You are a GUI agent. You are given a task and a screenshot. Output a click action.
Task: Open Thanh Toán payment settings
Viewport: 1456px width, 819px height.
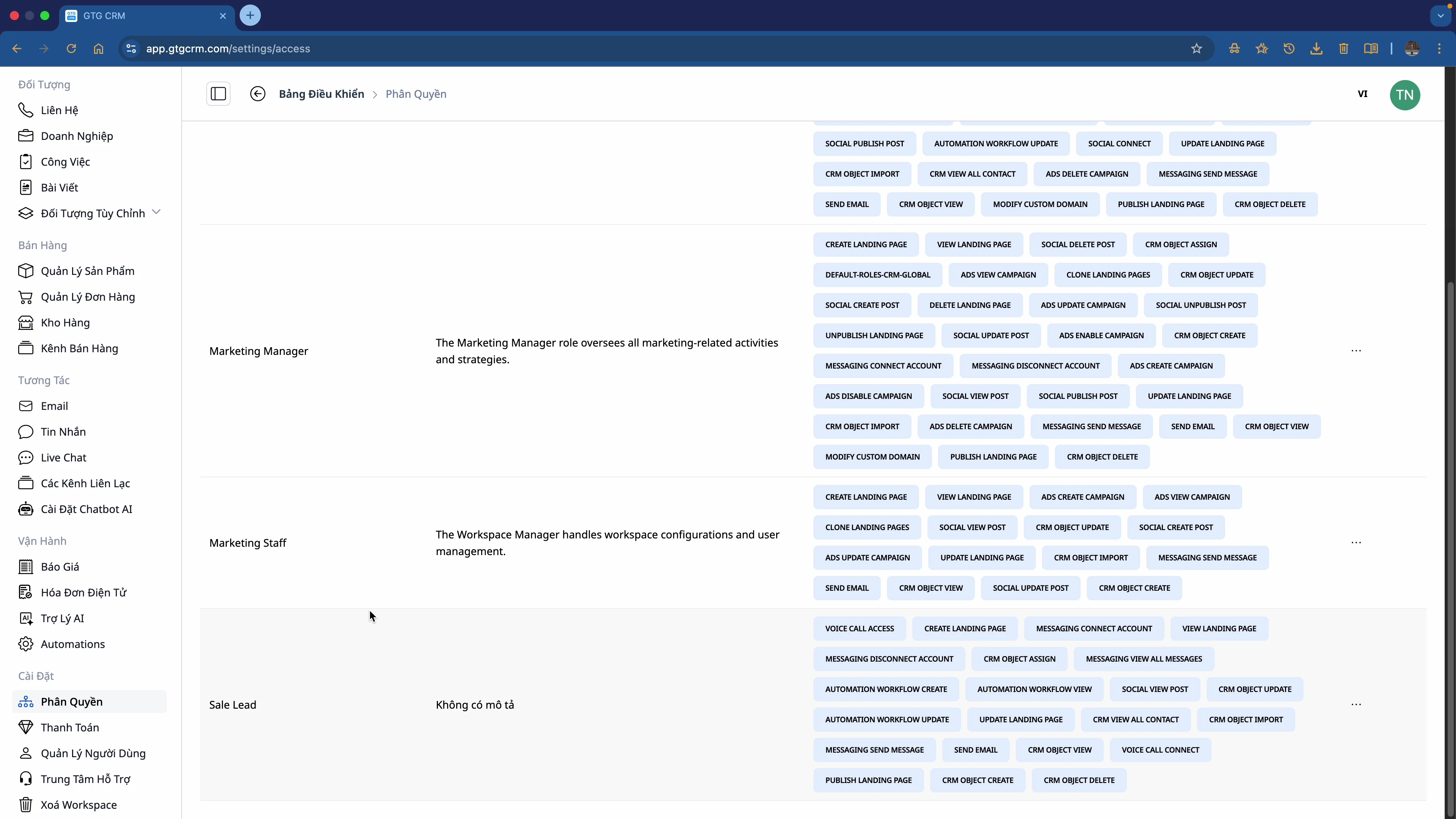(x=69, y=728)
